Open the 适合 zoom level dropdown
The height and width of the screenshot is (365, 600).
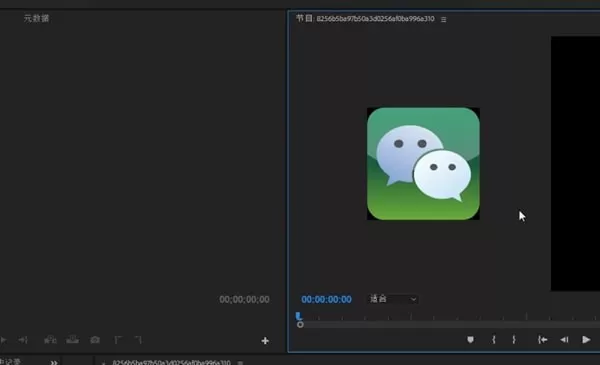pyautogui.click(x=393, y=299)
